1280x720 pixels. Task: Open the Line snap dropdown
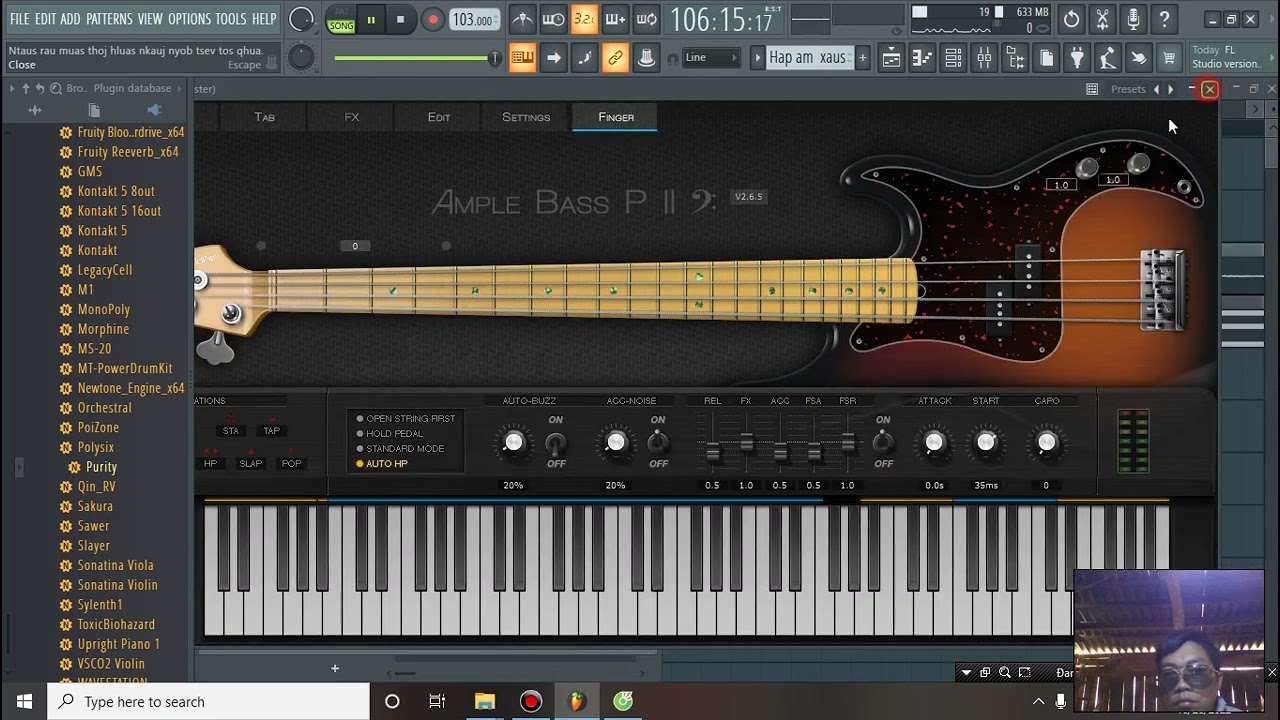pyautogui.click(x=711, y=58)
